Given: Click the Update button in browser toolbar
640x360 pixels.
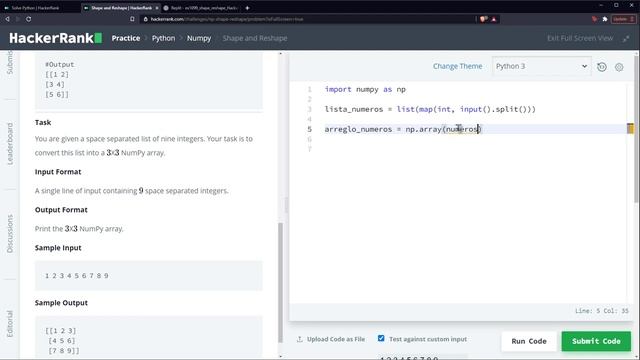Looking at the screenshot, I should tap(623, 19).
